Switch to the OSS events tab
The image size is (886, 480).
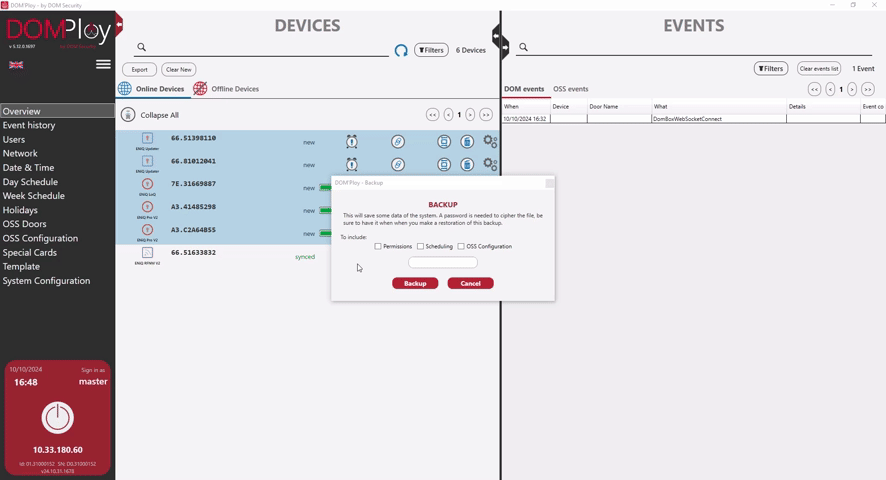pos(571,89)
